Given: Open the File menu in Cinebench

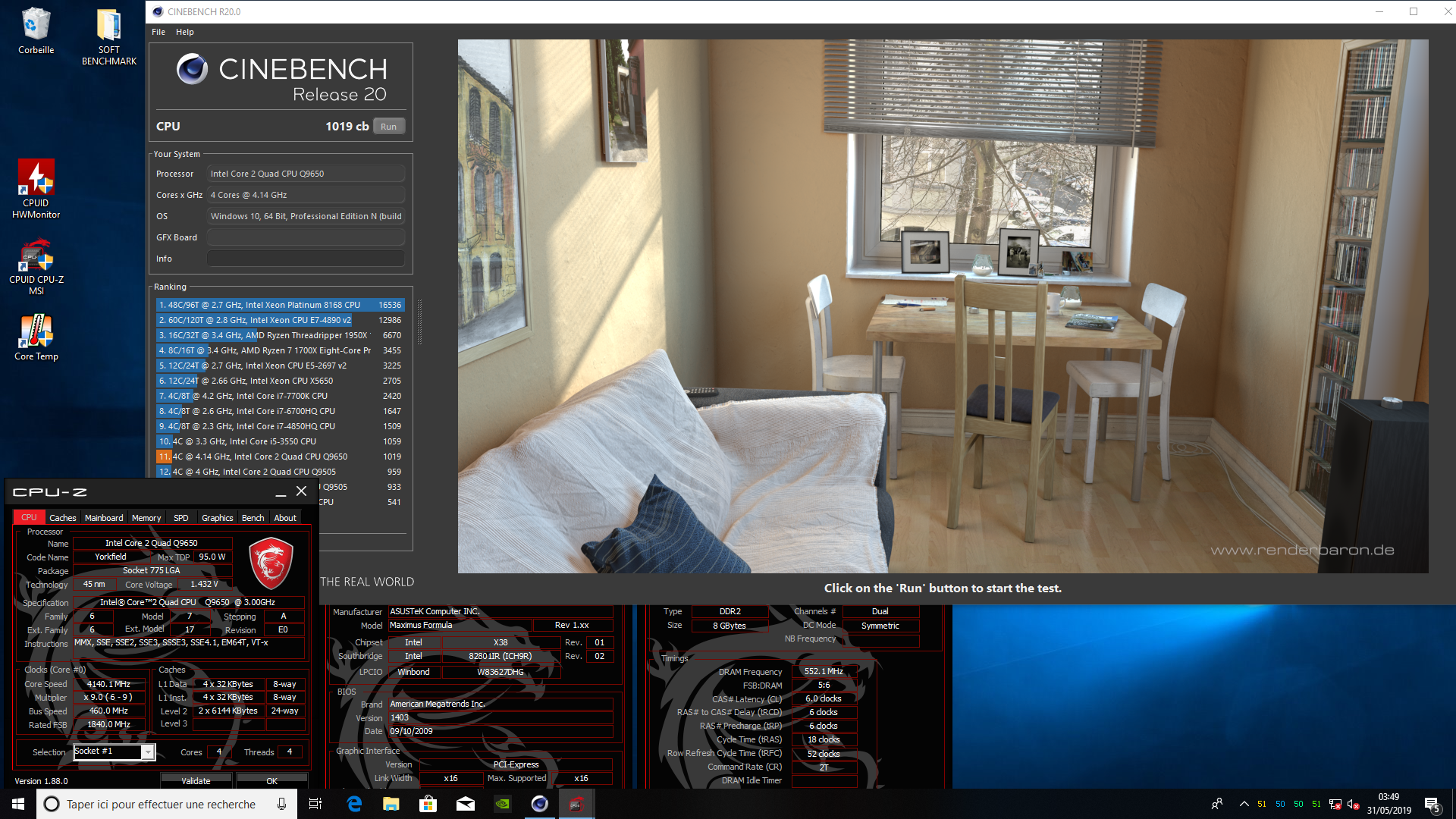Looking at the screenshot, I should pyautogui.click(x=158, y=32).
